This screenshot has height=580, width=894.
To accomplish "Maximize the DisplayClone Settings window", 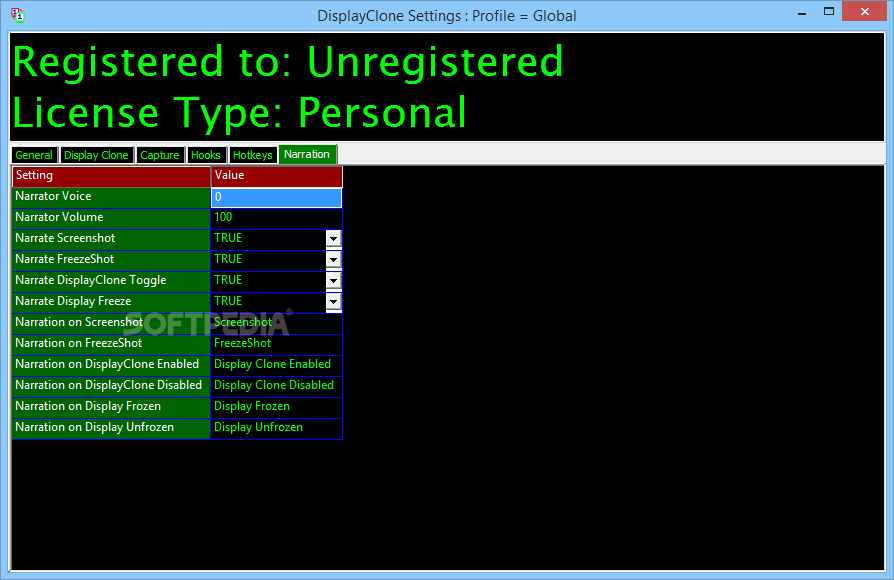I will (x=829, y=11).
